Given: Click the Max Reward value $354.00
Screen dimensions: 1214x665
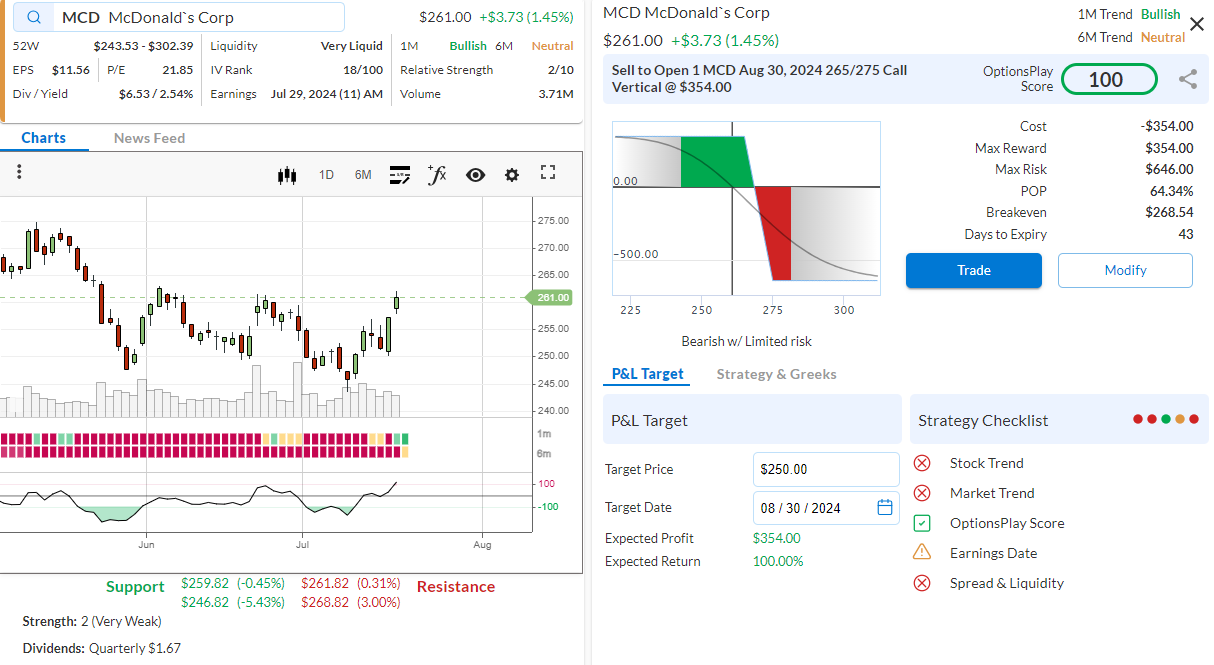Looking at the screenshot, I should coord(1169,148).
